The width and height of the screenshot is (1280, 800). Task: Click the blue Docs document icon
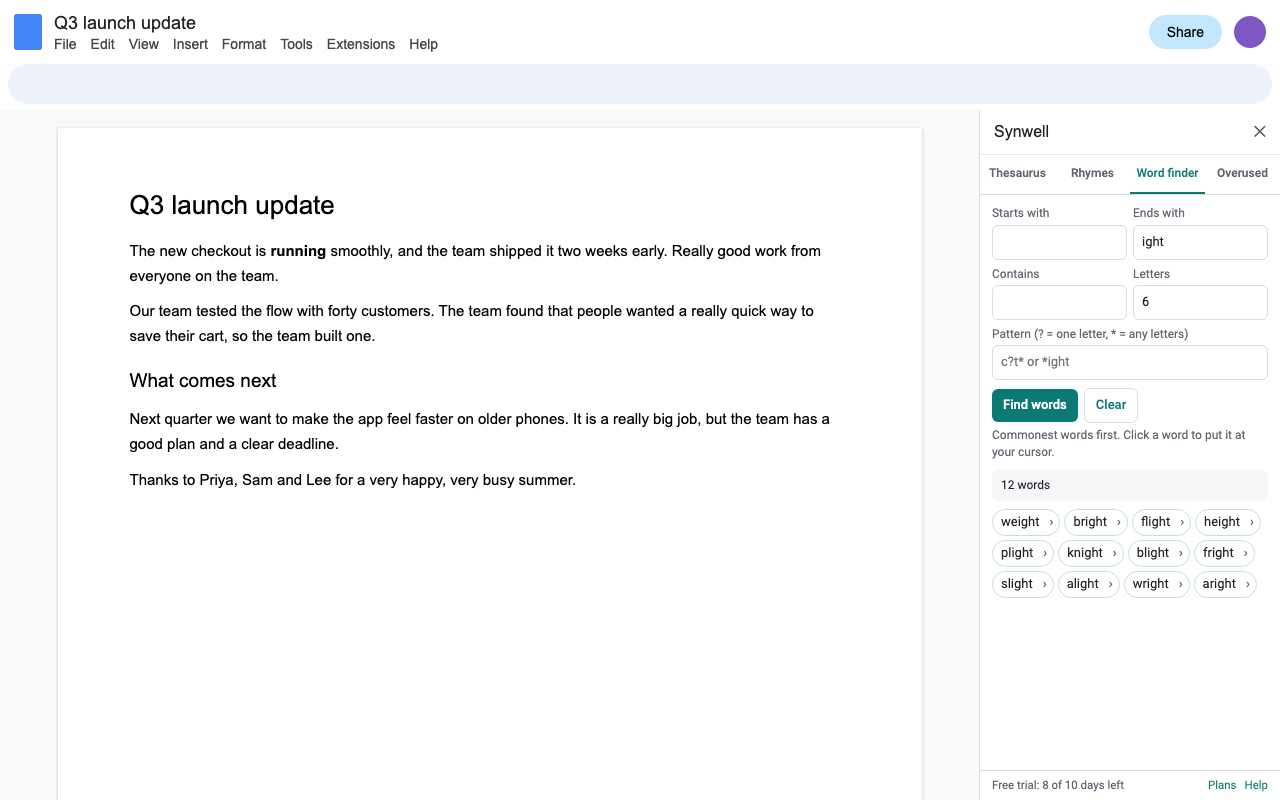tap(28, 32)
